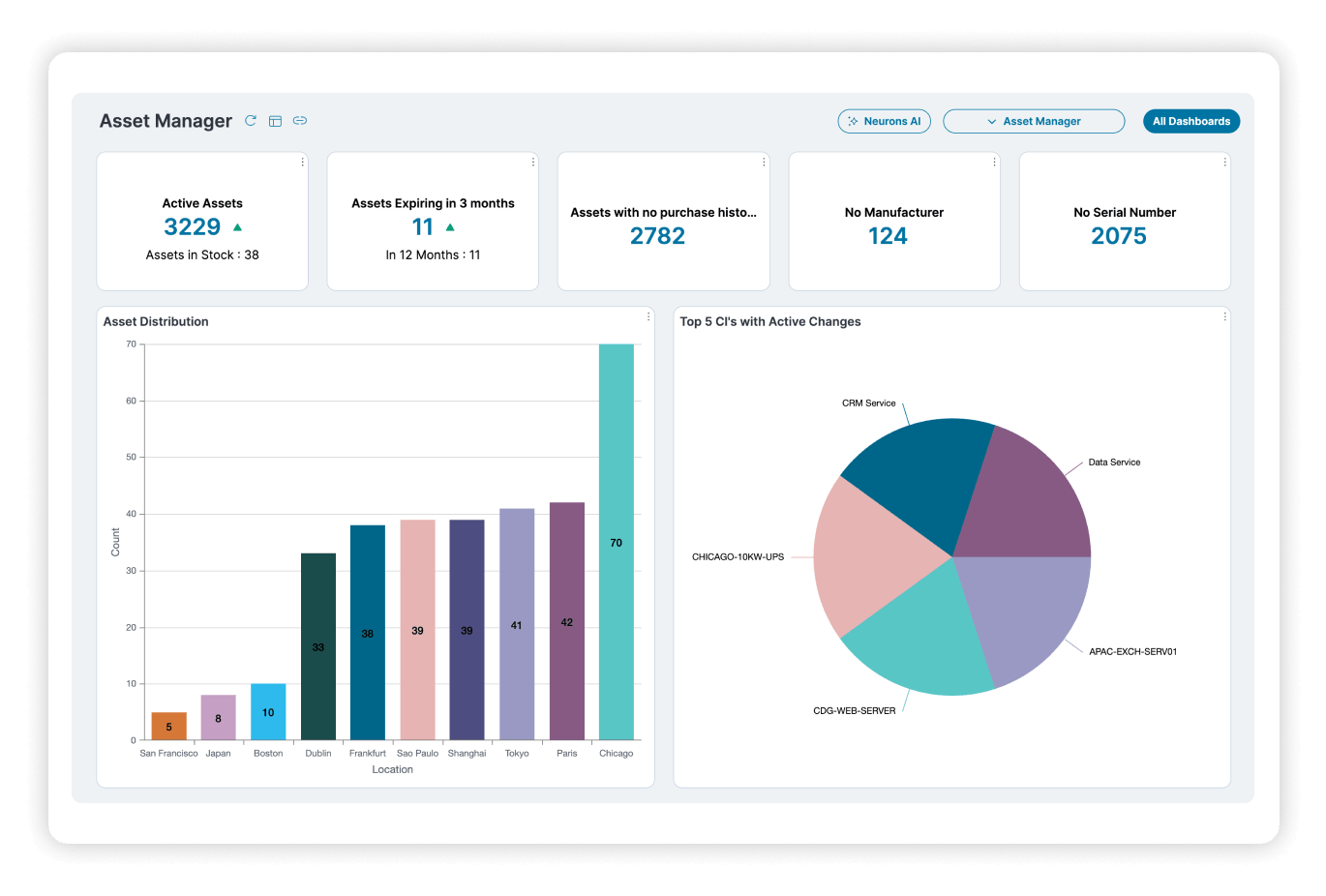Go to All Dashboards

[1191, 121]
